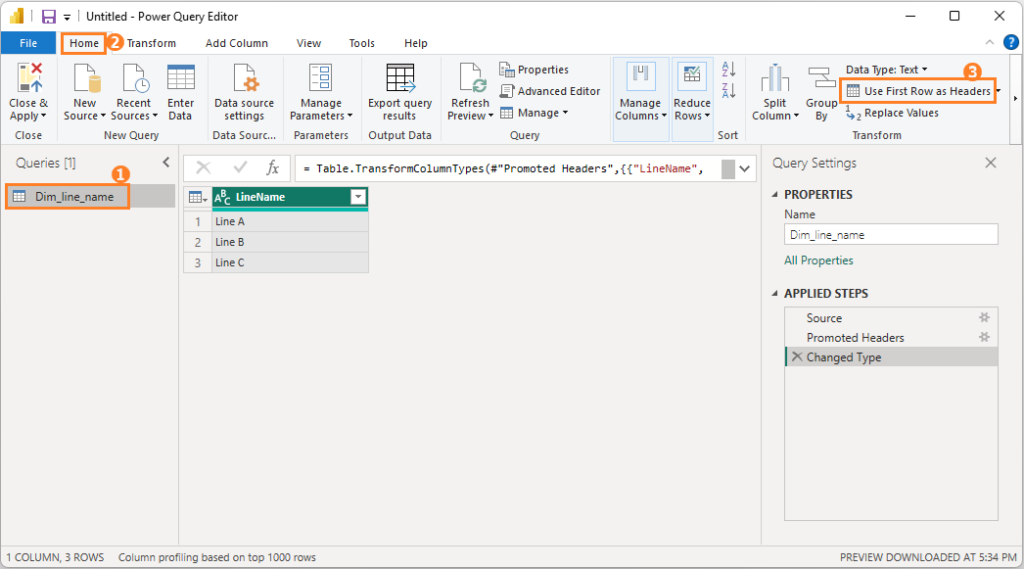Click inside the formula bar

(508, 169)
